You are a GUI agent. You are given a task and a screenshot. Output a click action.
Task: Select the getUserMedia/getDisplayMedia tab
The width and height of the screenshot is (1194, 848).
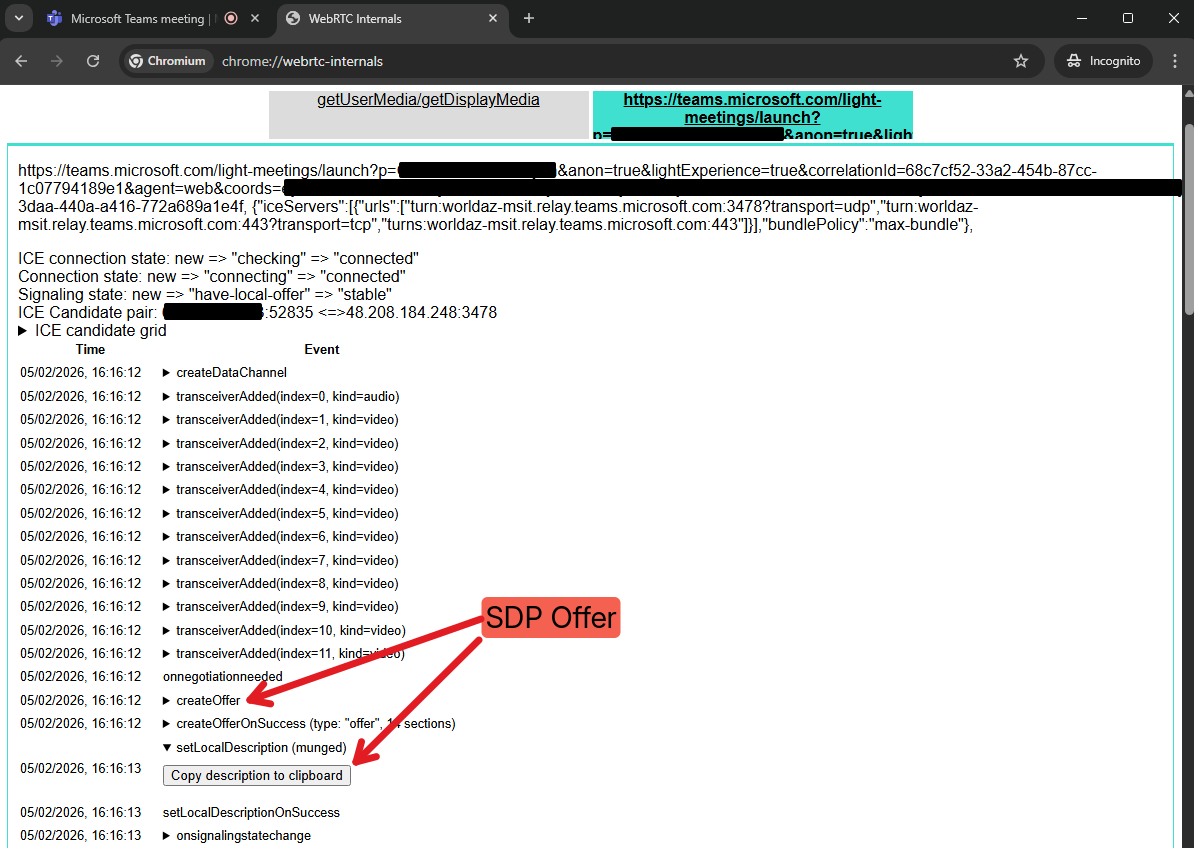pos(428,100)
